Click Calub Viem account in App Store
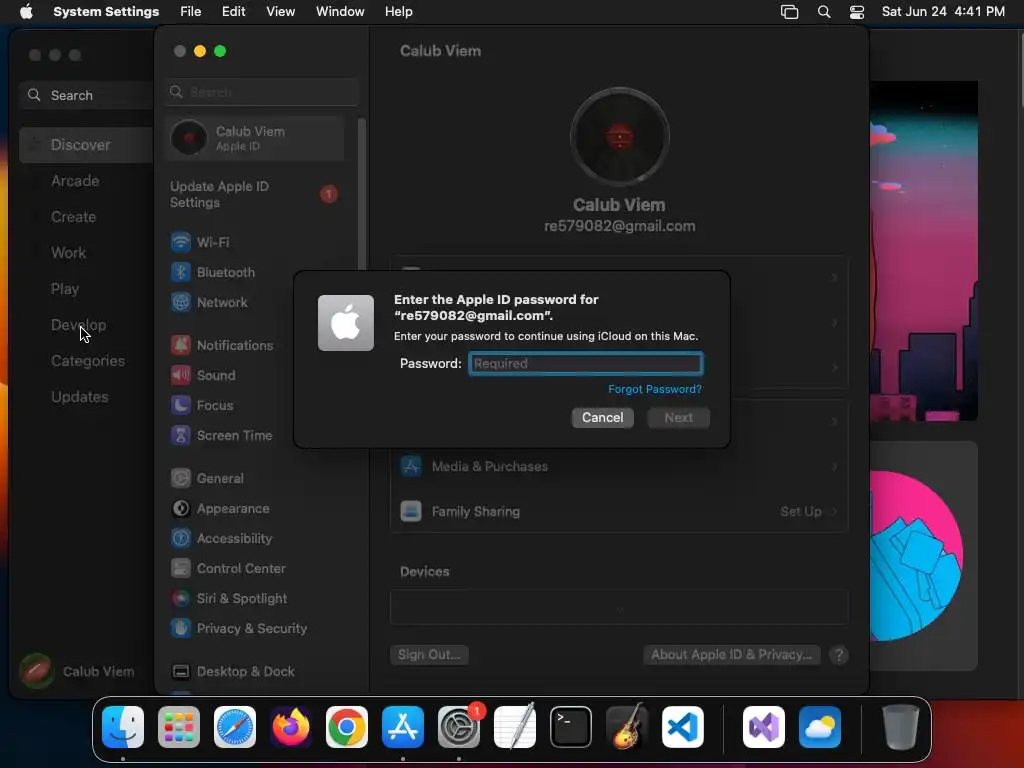This screenshot has height=768, width=1024. tap(77, 671)
